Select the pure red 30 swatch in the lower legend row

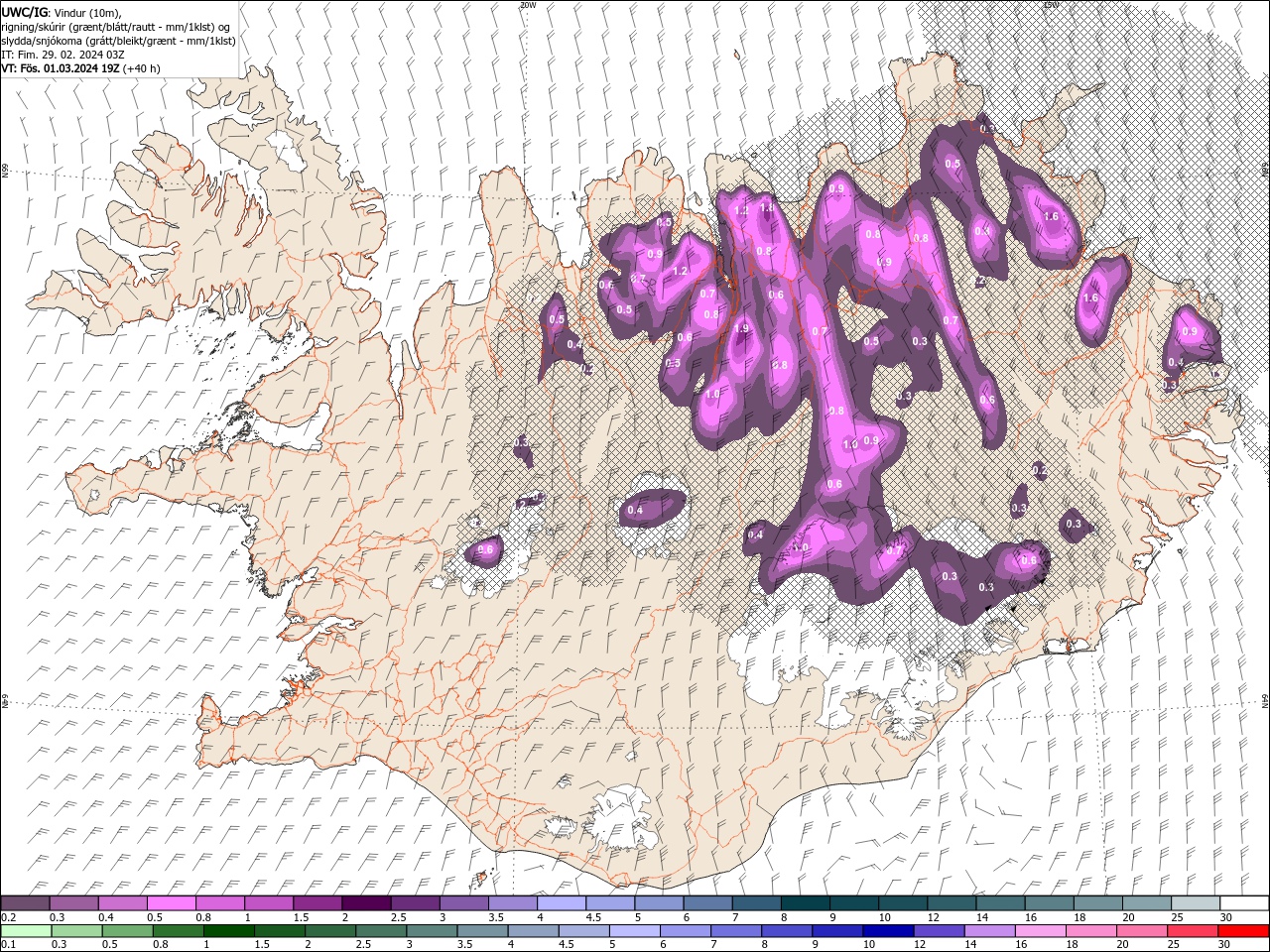1242,930
